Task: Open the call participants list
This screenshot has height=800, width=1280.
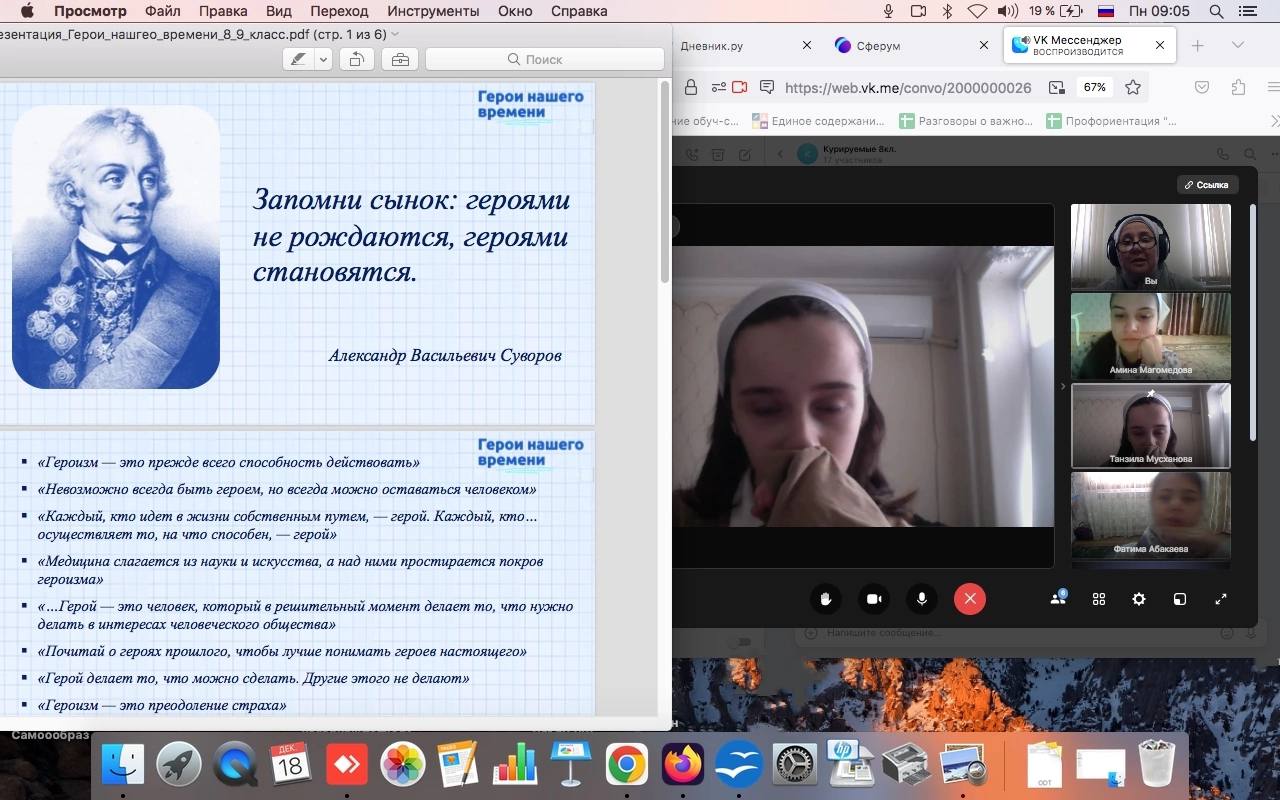Action: [x=1058, y=599]
